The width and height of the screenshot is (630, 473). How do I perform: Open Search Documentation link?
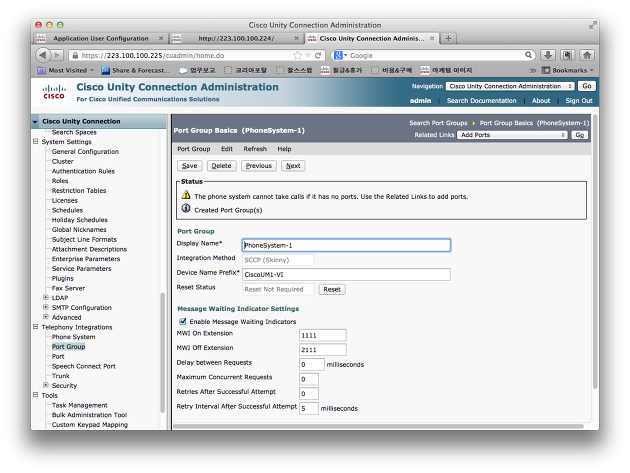click(481, 101)
